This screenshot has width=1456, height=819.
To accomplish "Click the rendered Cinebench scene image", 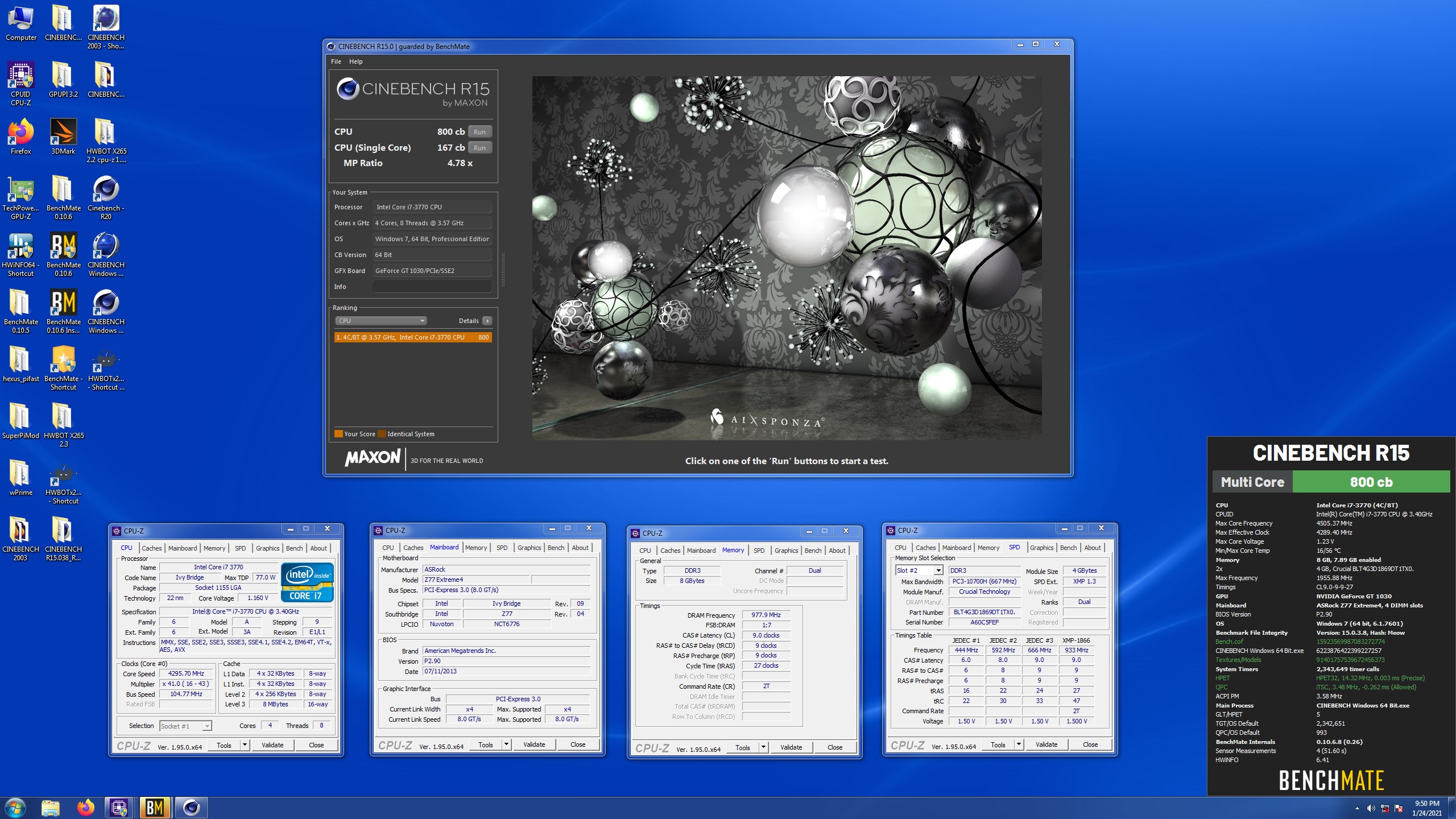I will [x=787, y=258].
